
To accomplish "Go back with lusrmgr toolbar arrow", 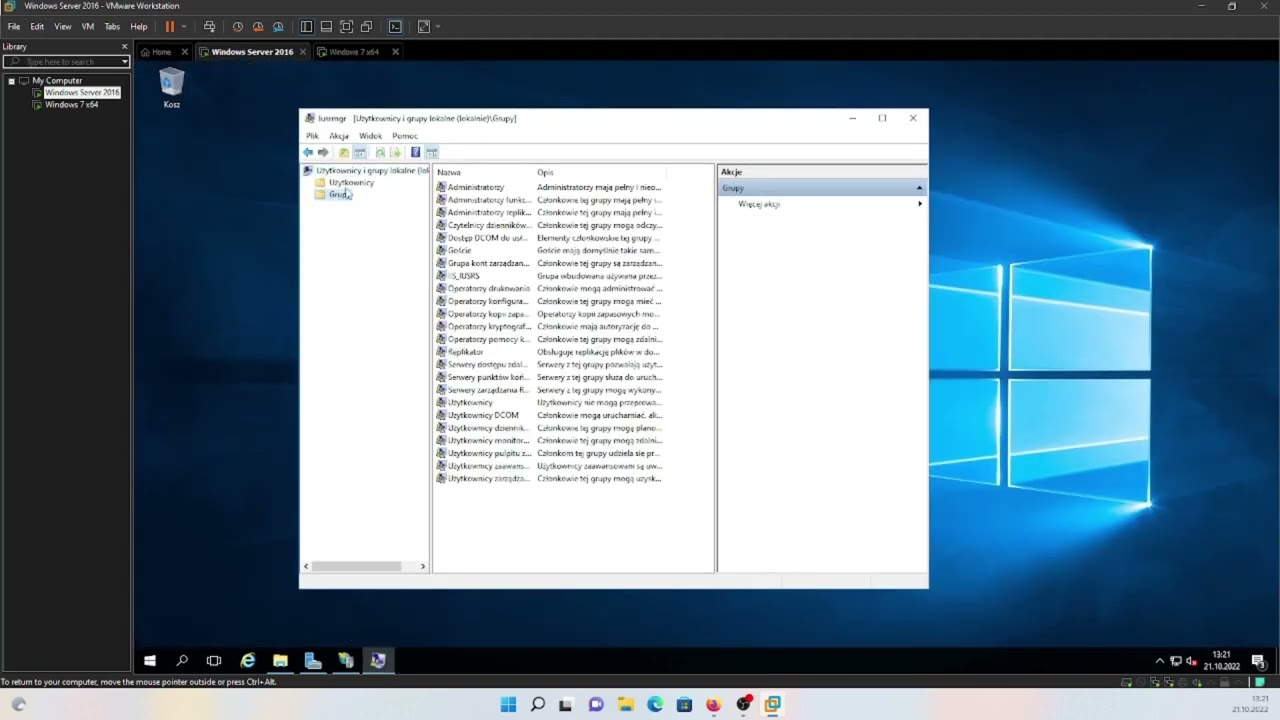I will tap(308, 152).
